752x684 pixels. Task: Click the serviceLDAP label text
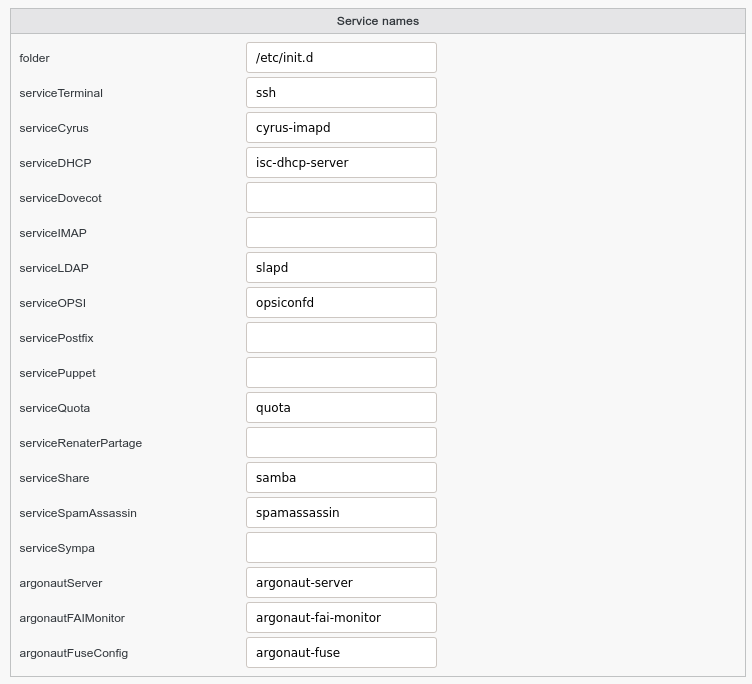[x=54, y=268]
